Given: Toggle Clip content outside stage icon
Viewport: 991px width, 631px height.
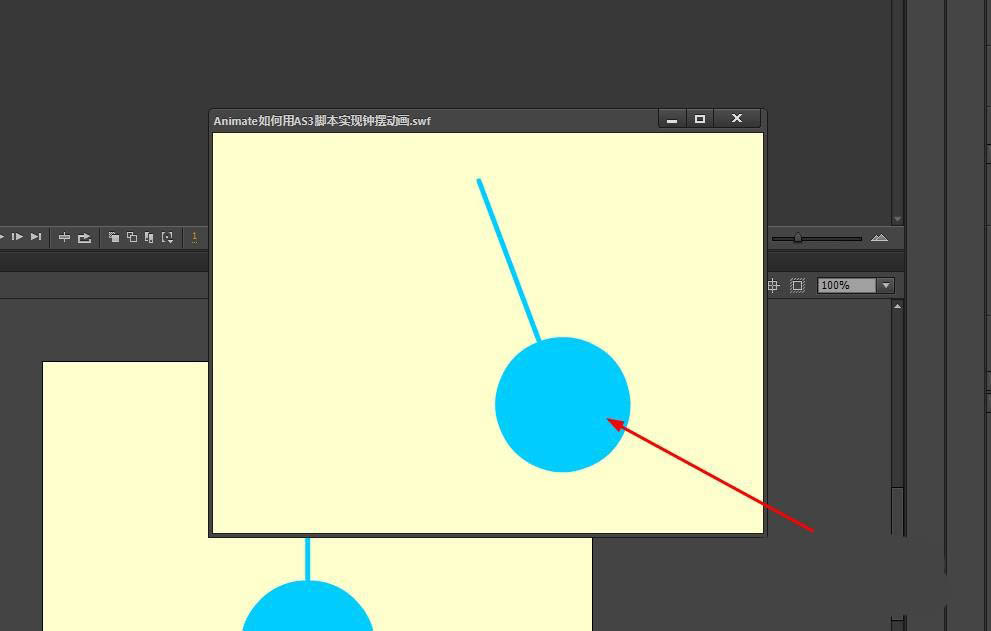Looking at the screenshot, I should [798, 285].
